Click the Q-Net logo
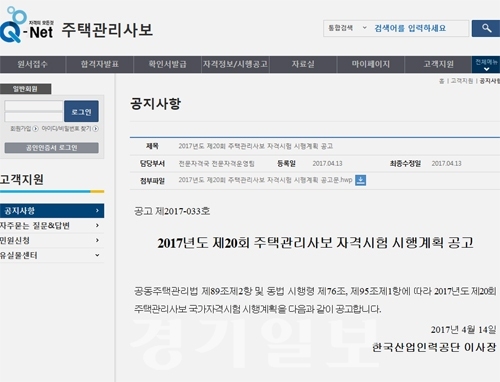The image size is (500, 382). pyautogui.click(x=26, y=25)
